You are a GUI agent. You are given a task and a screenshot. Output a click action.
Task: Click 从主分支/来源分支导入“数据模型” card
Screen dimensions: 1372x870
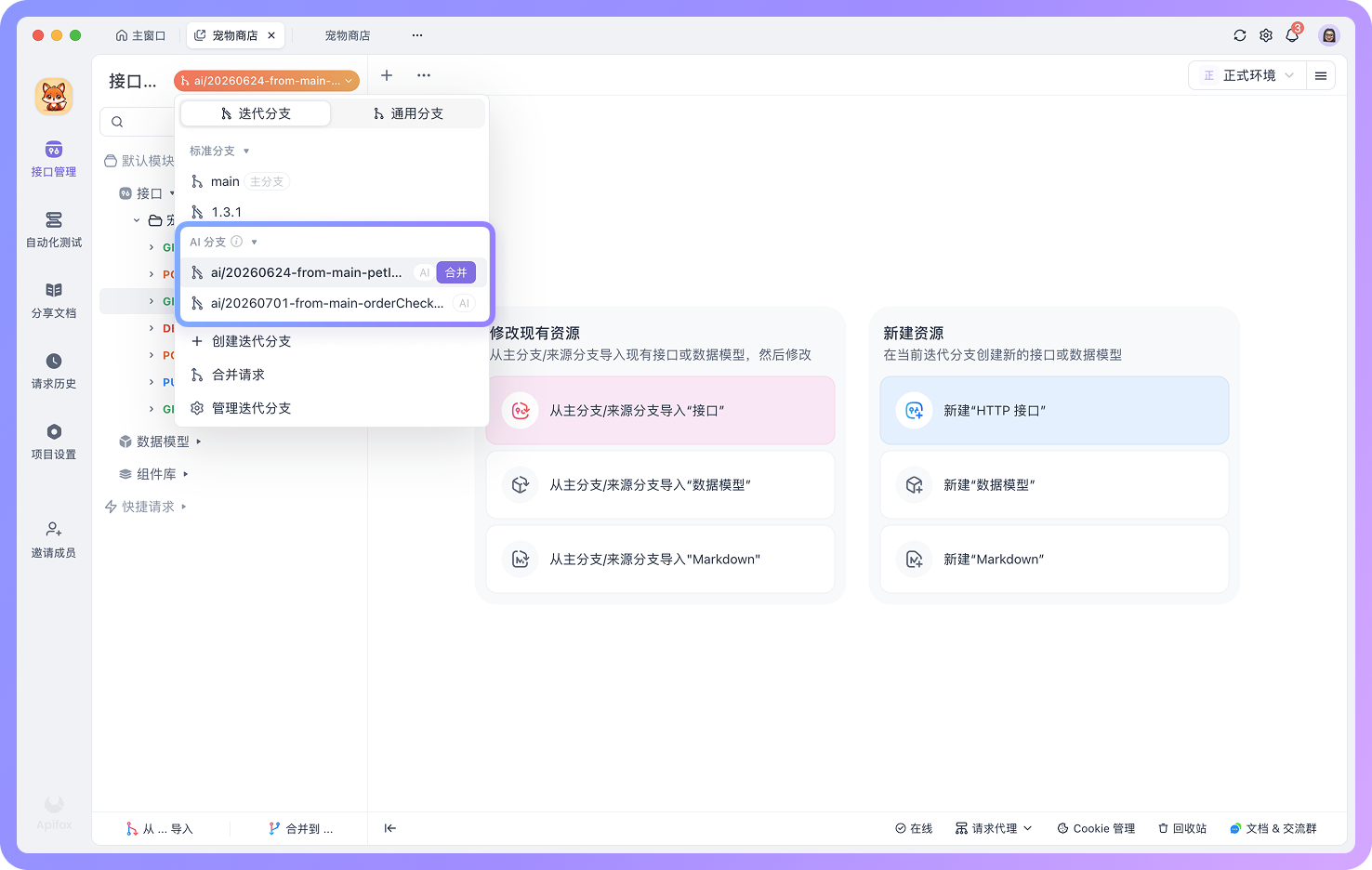click(x=660, y=485)
